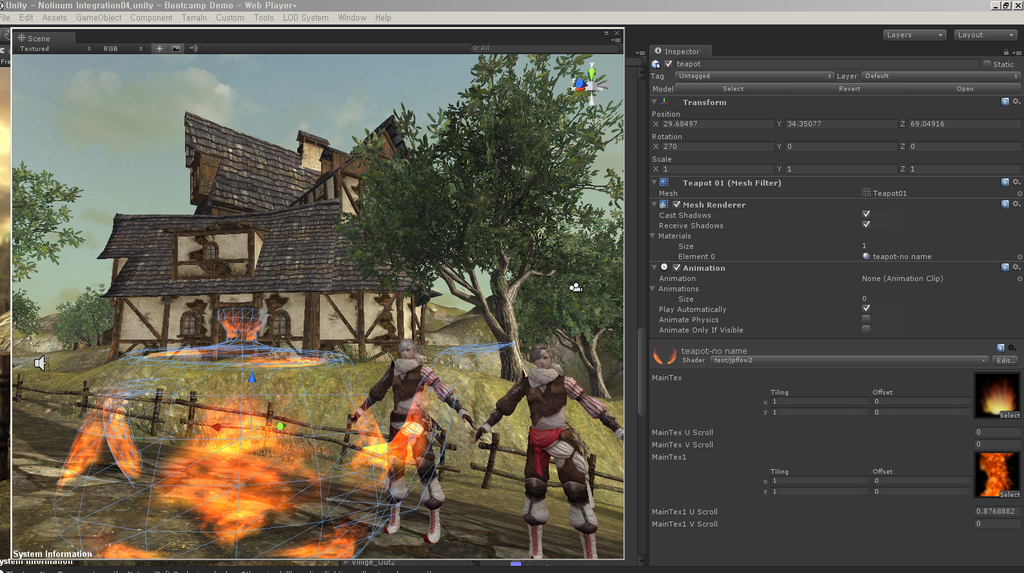The image size is (1024, 573).
Task: Open teapot-no name material help icon
Action: coord(1000,348)
